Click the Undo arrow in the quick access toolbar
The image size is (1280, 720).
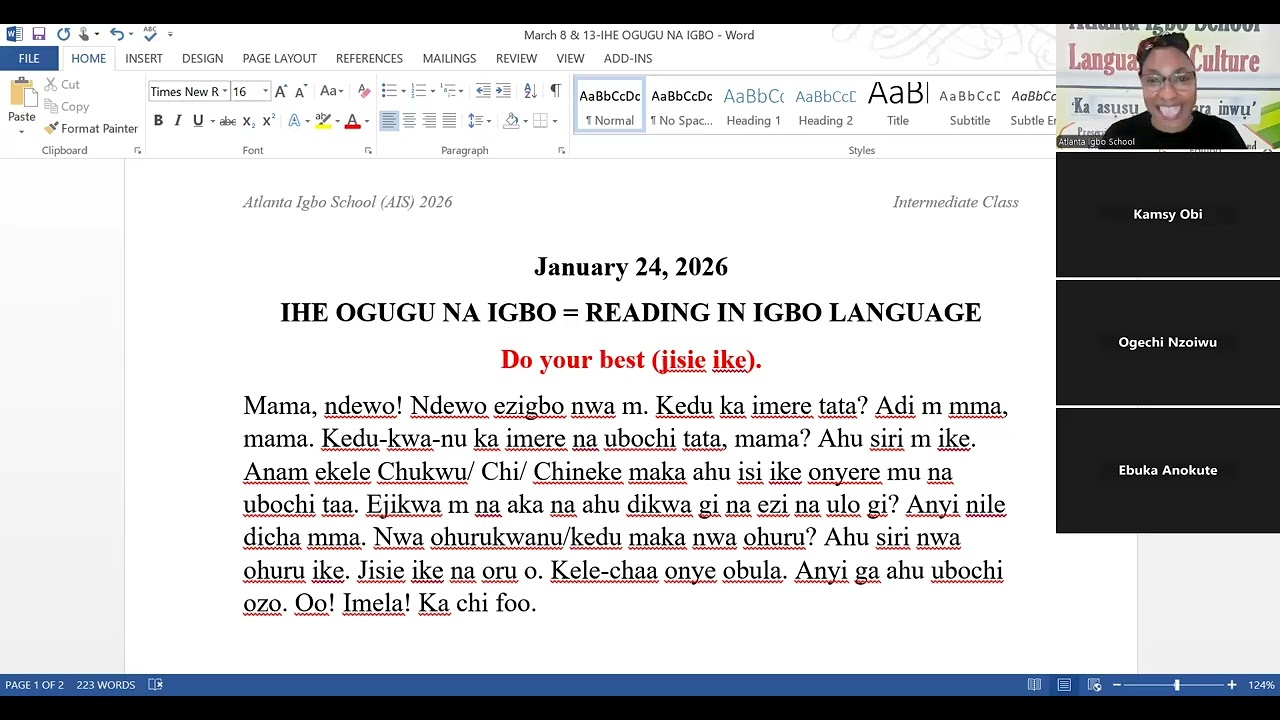pyautogui.click(x=116, y=34)
